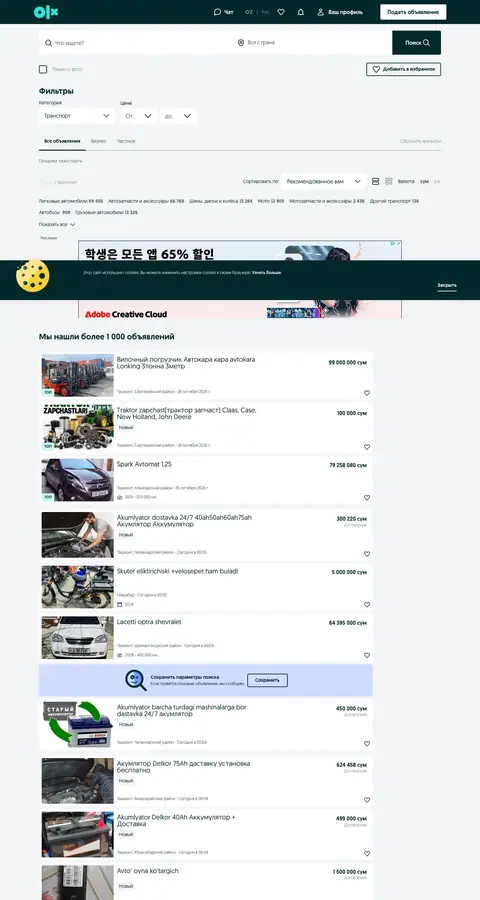Open the price От dropdown
This screenshot has width=480, height=900.
(x=138, y=116)
